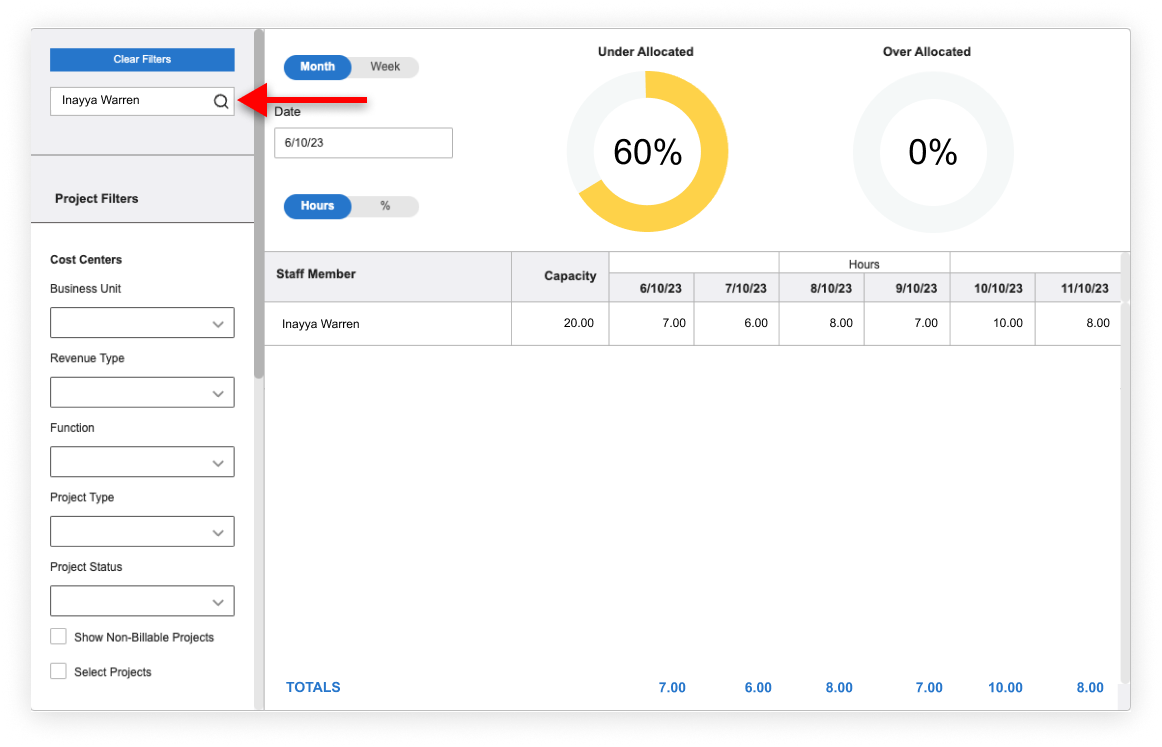The width and height of the screenshot is (1162, 747).
Task: Click the Clear Filters button
Action: tap(142, 60)
